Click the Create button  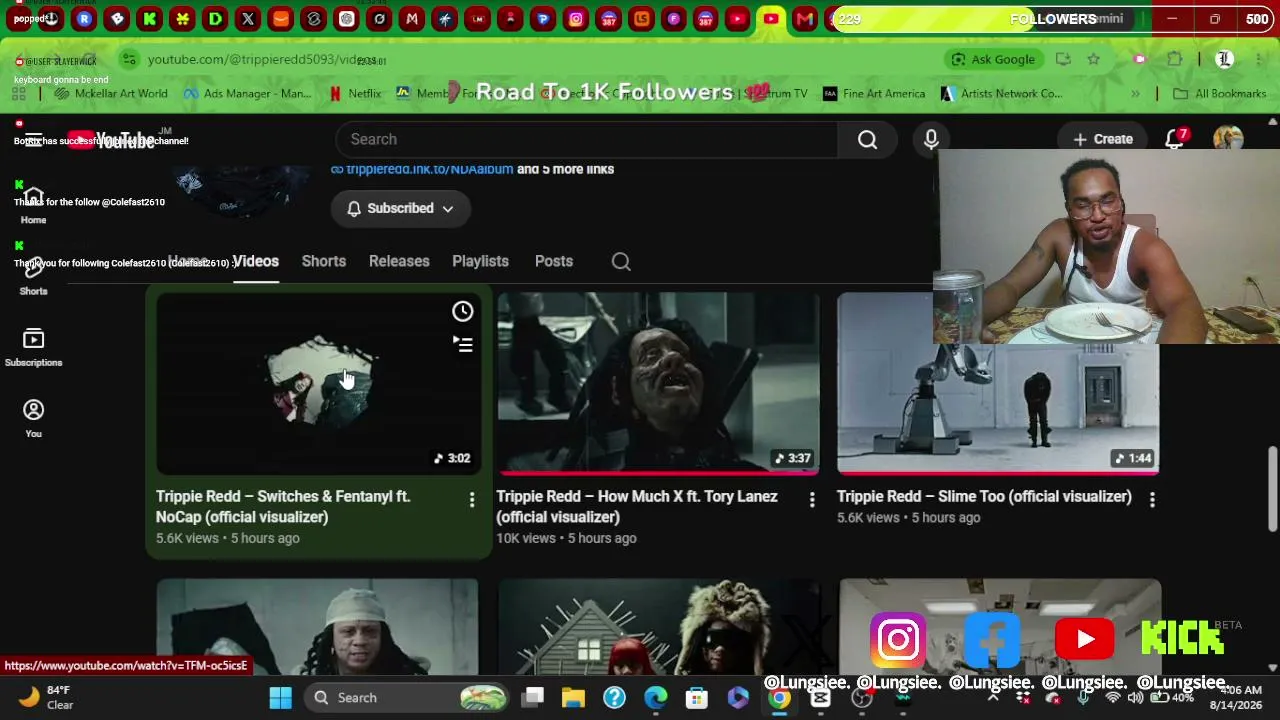(x=1103, y=139)
